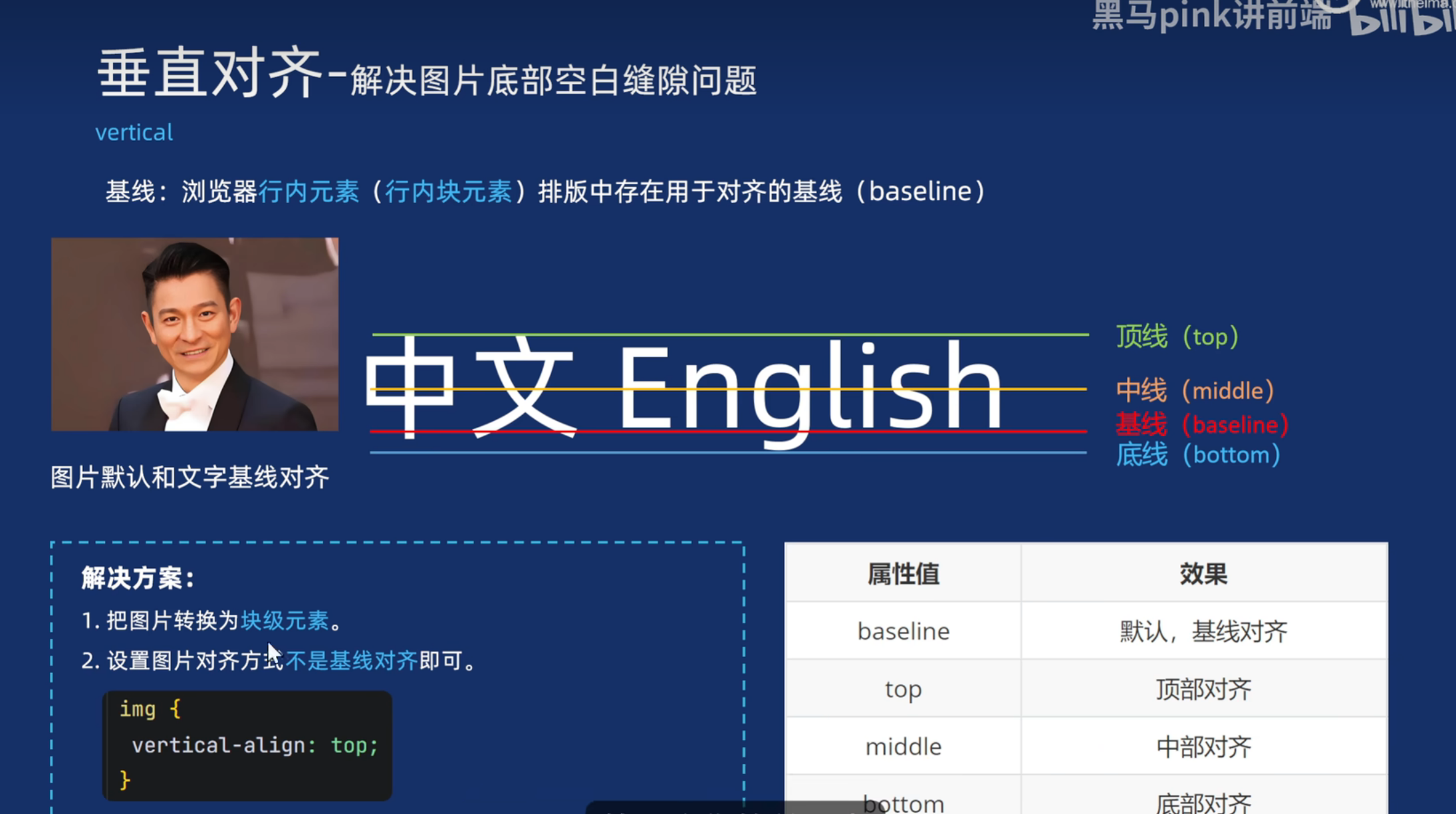The width and height of the screenshot is (1456, 814).
Task: Click the blue 底线 (bottom) label
Action: 1197,455
